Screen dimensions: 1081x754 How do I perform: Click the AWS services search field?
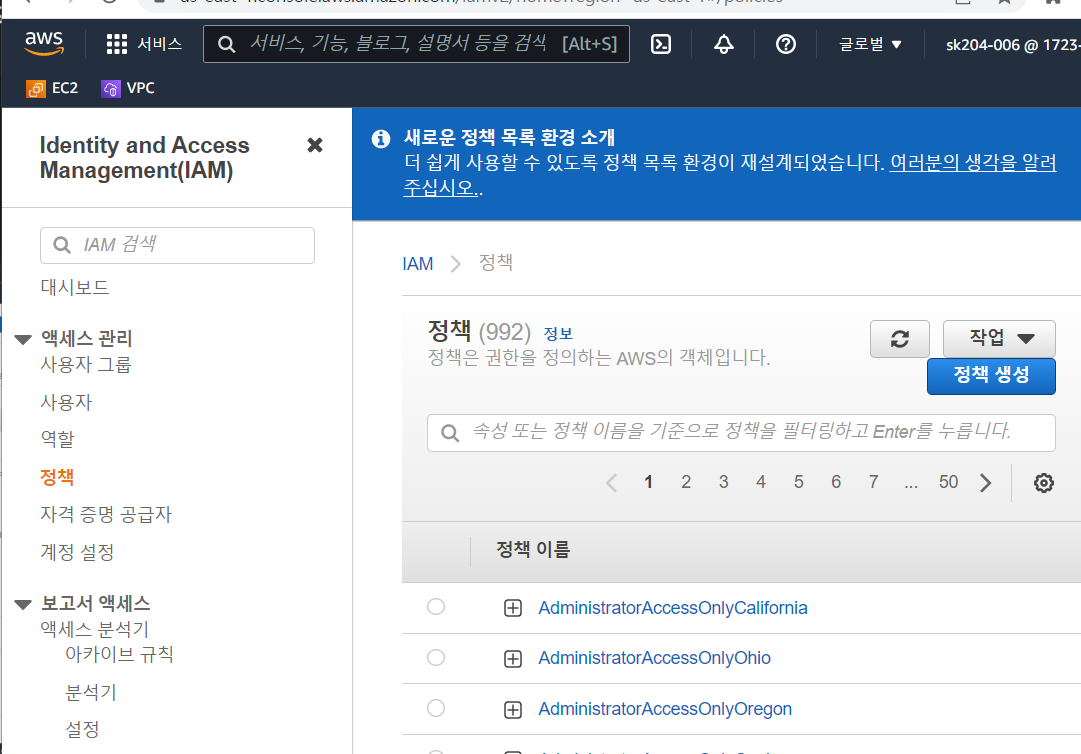[416, 44]
